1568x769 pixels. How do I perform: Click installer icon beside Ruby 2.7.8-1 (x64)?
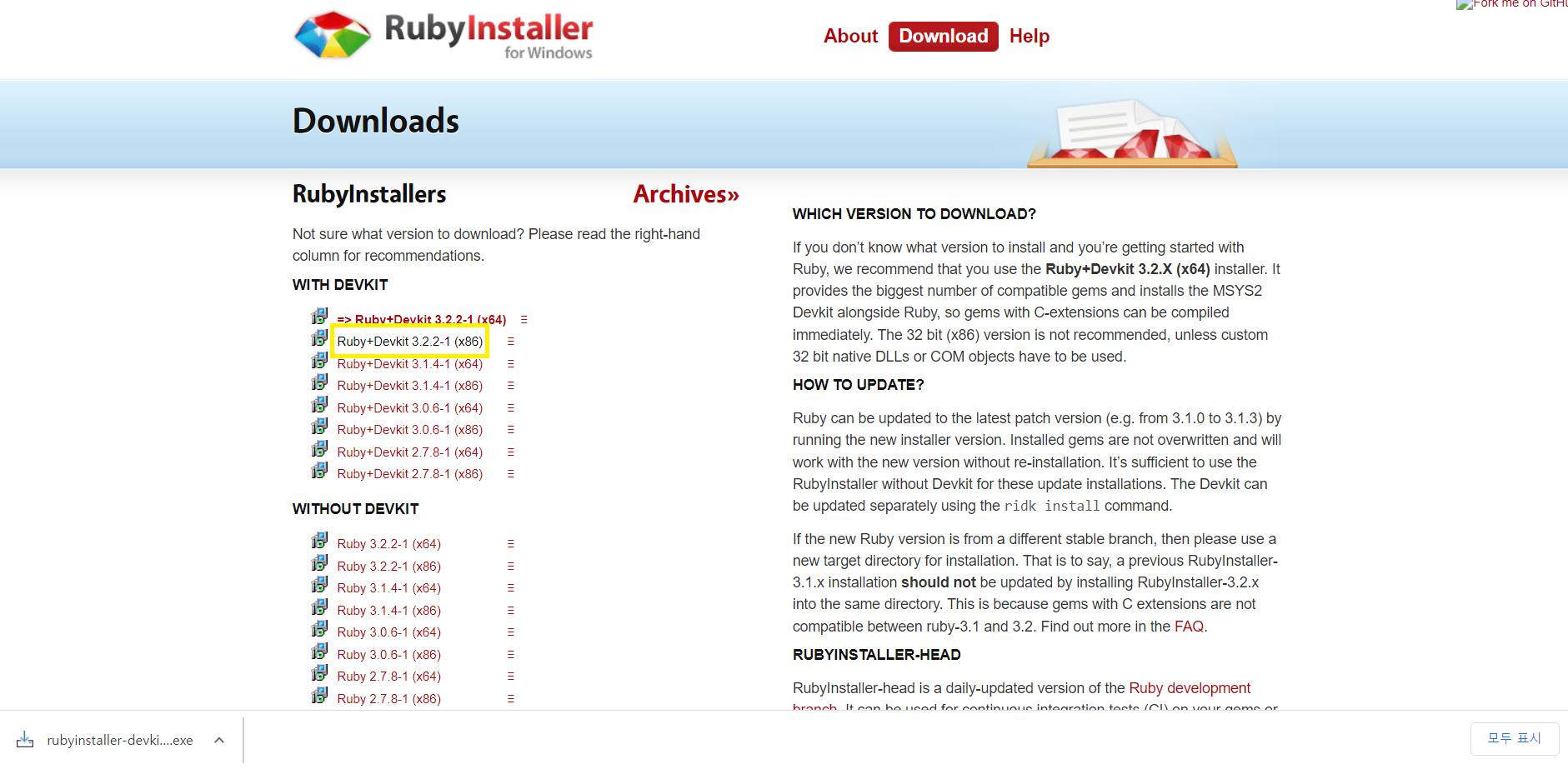(319, 673)
